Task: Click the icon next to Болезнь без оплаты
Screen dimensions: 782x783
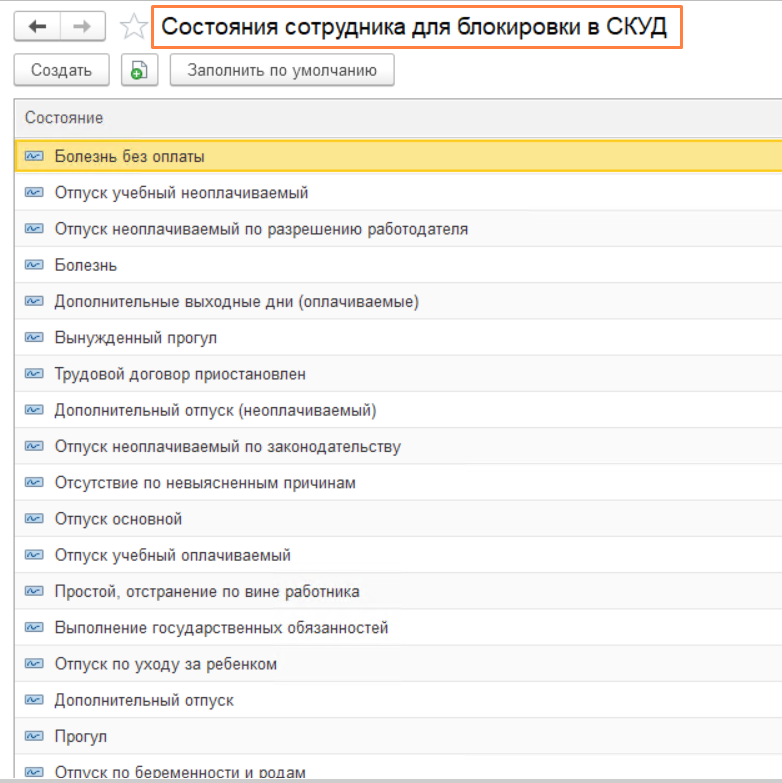Action: 35,156
